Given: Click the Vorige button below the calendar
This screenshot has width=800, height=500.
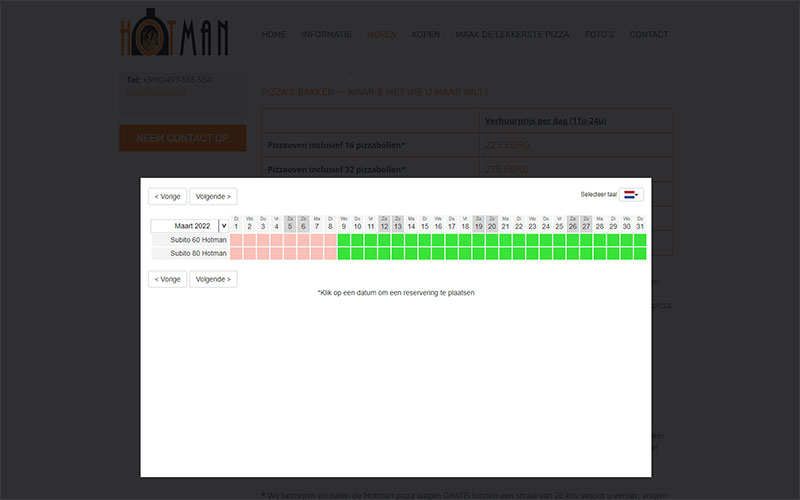Looking at the screenshot, I should click(x=167, y=279).
